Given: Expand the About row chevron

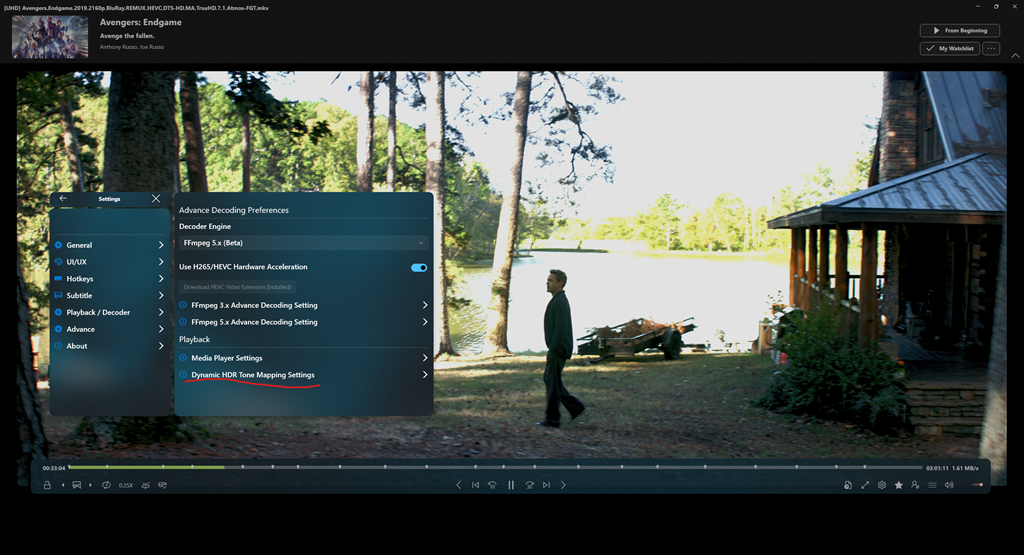Looking at the screenshot, I should [x=161, y=346].
